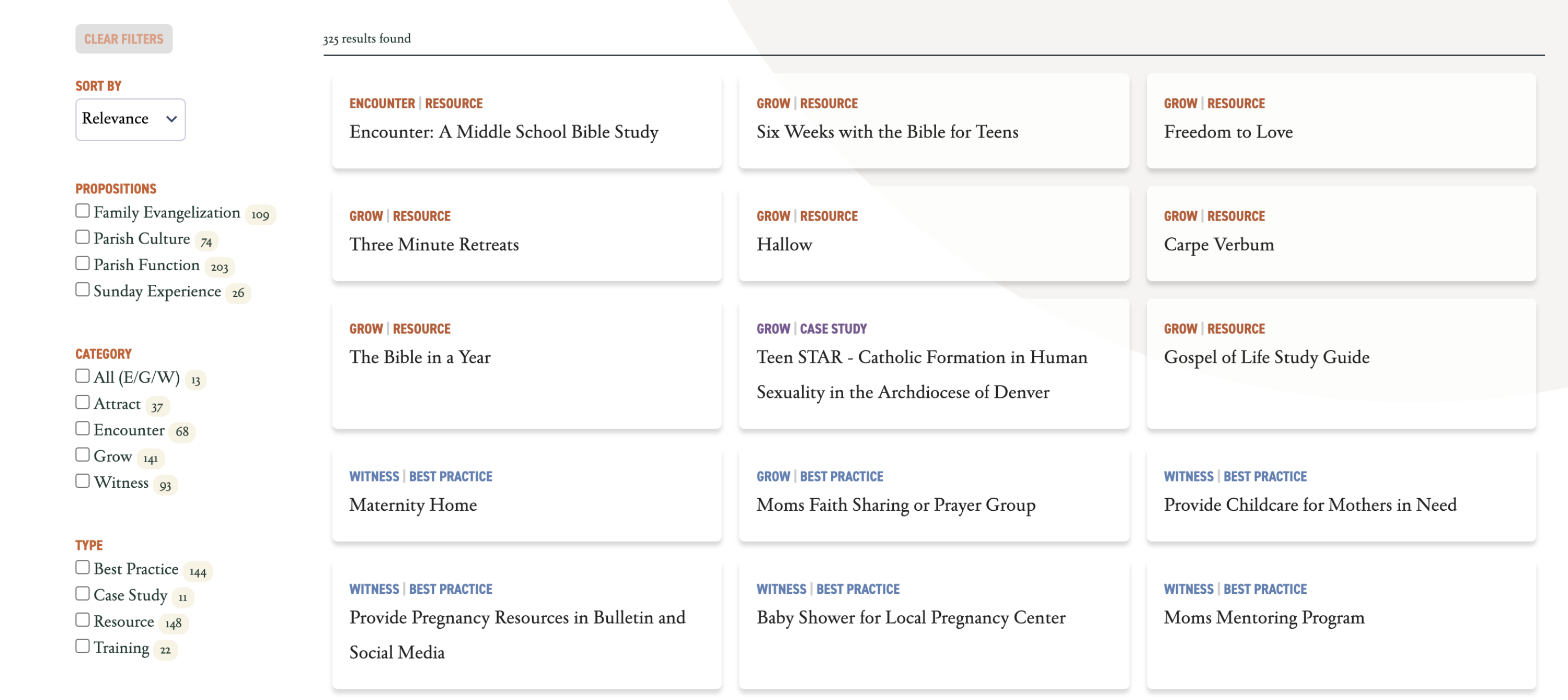Open the Teen STAR case study card

point(933,363)
